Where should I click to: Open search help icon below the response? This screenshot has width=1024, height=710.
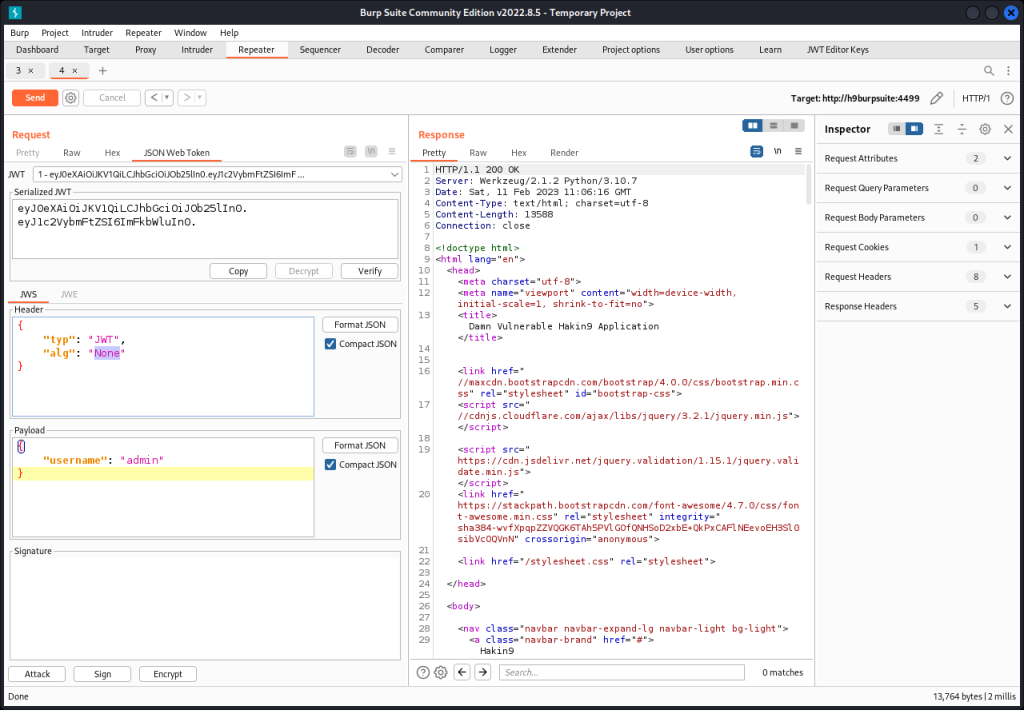(x=423, y=673)
